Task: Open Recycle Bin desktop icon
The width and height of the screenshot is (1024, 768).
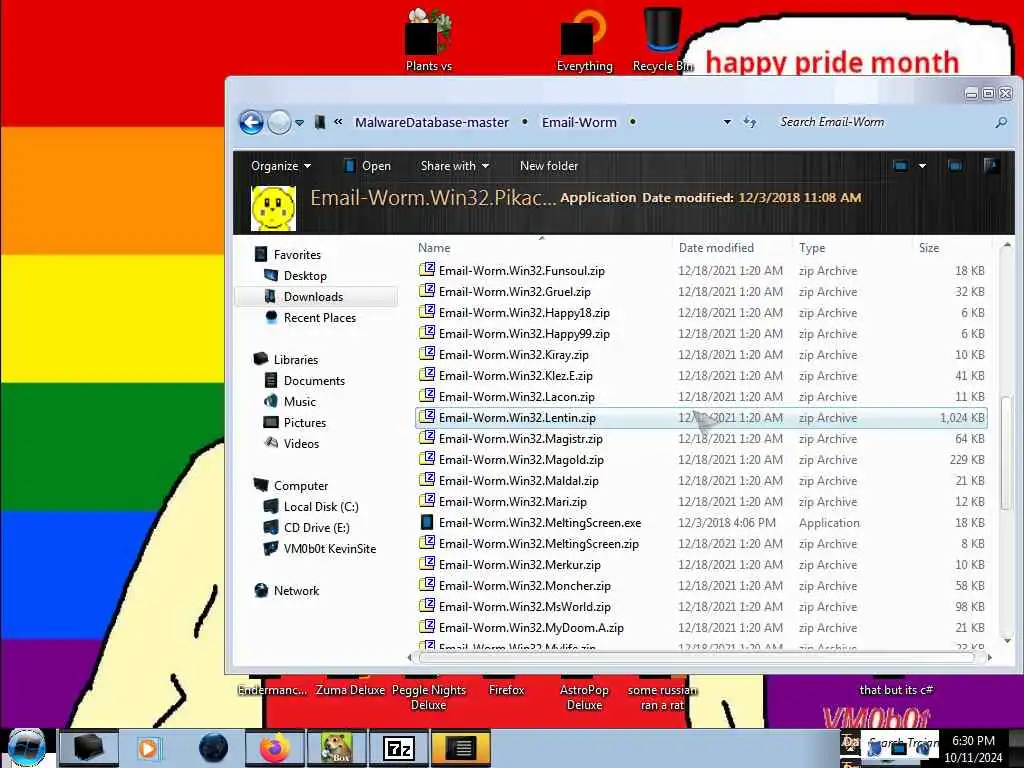Action: (663, 39)
